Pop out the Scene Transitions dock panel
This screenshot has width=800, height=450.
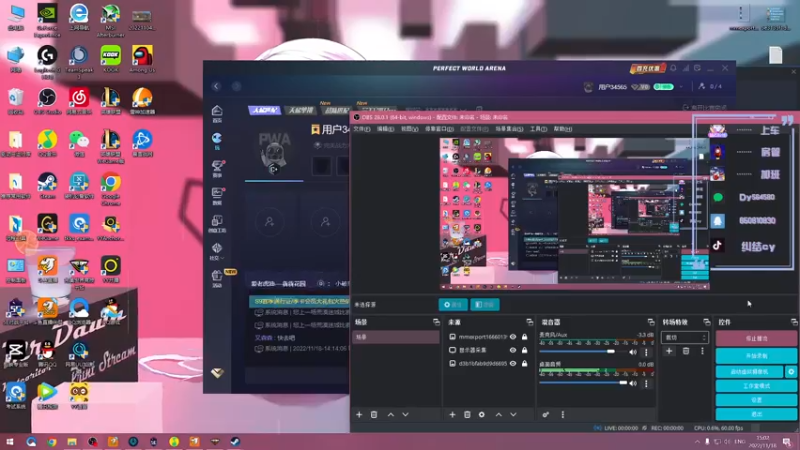pos(707,322)
